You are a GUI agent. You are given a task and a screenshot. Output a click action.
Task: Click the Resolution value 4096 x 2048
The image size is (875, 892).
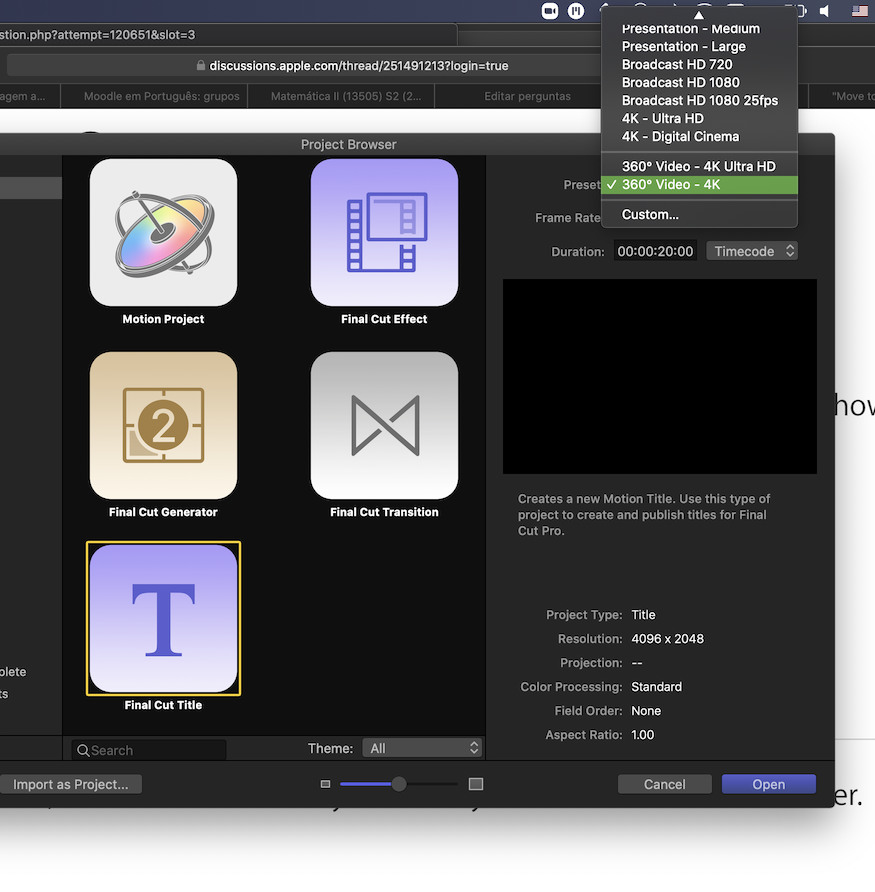coord(667,639)
